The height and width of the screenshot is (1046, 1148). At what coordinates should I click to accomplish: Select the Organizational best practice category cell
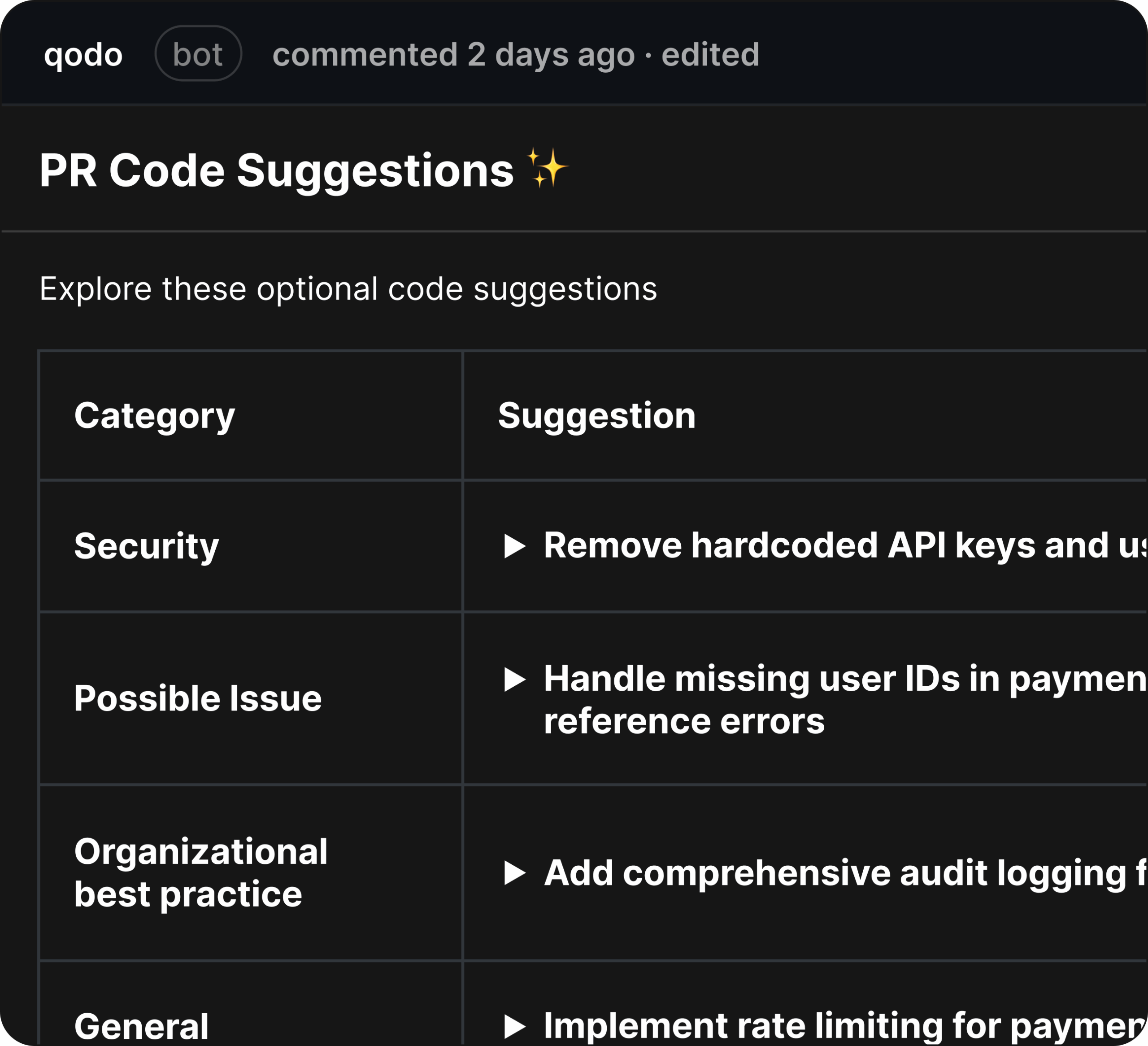point(200,873)
